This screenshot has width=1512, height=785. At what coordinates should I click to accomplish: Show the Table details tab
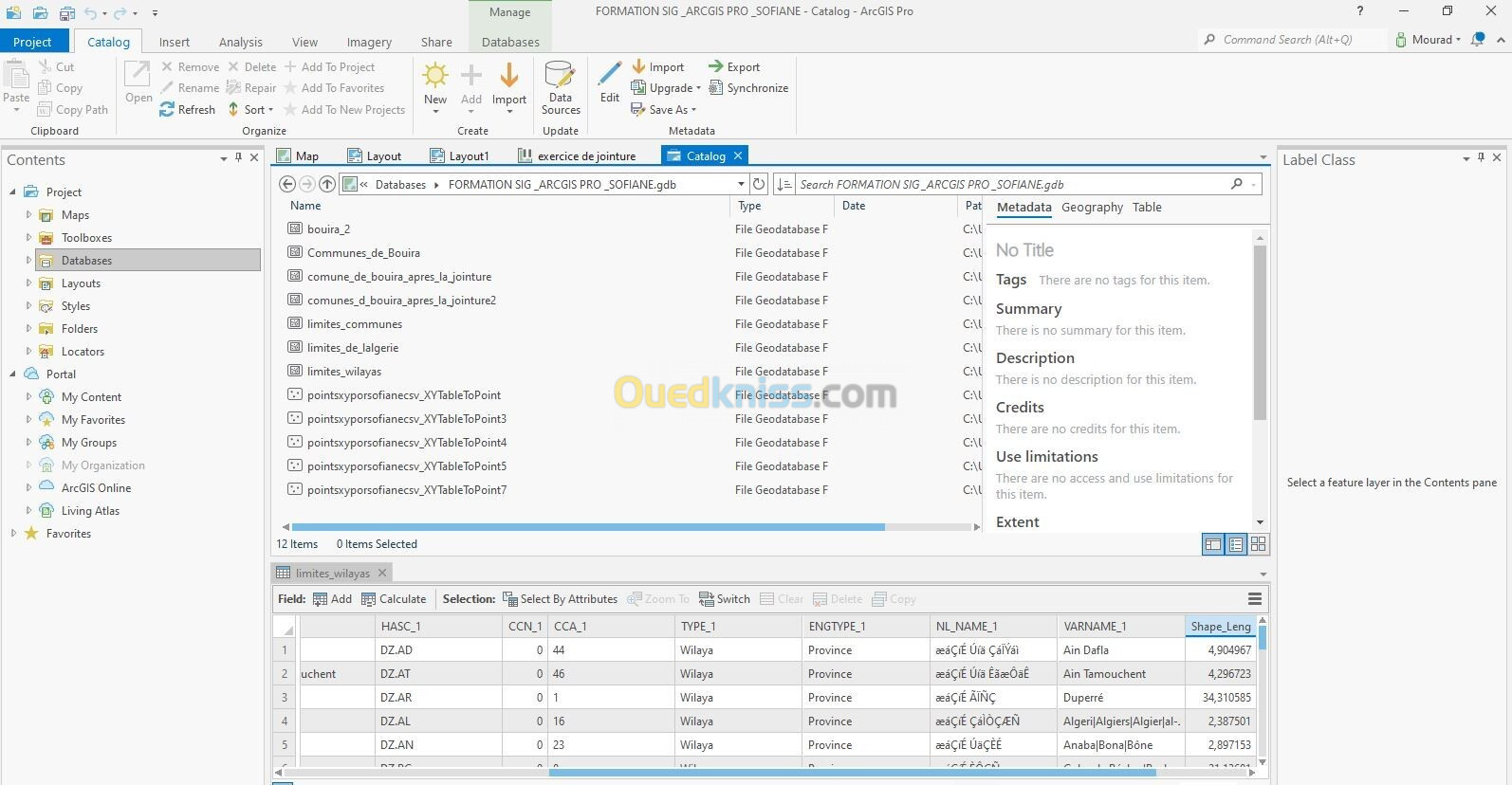[x=1147, y=207]
